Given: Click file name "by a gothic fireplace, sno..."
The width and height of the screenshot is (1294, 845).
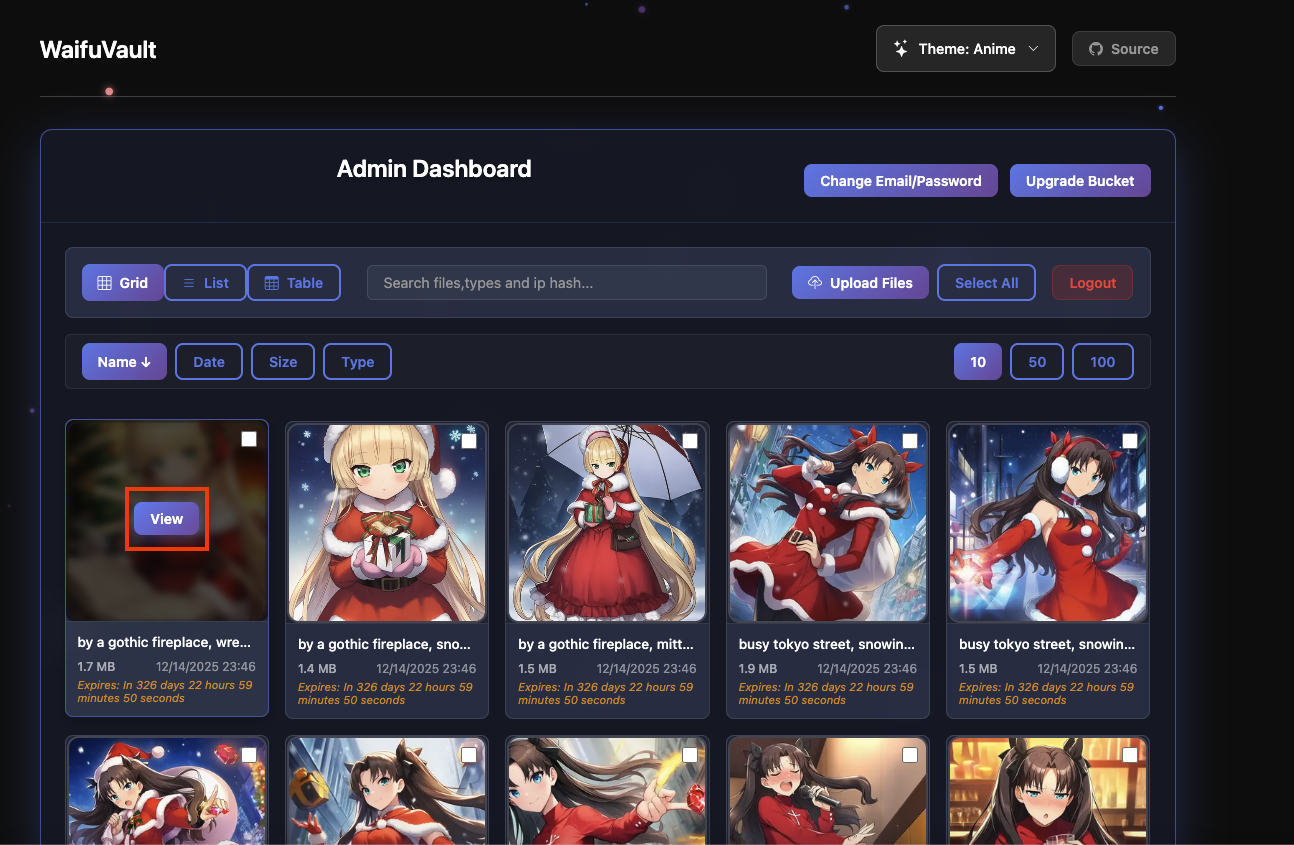Looking at the screenshot, I should coord(385,644).
